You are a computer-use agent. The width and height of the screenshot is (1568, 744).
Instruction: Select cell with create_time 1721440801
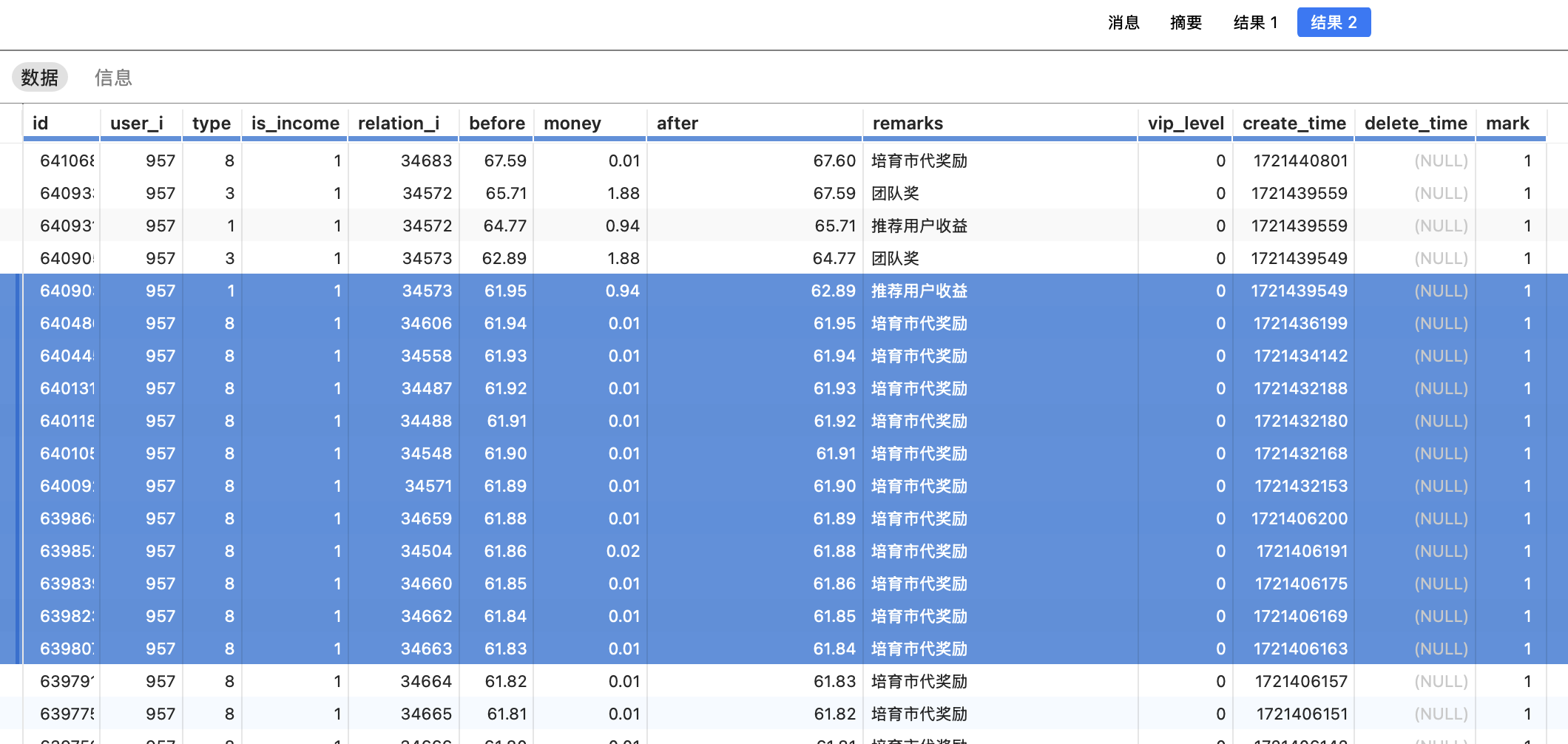[x=1300, y=161]
